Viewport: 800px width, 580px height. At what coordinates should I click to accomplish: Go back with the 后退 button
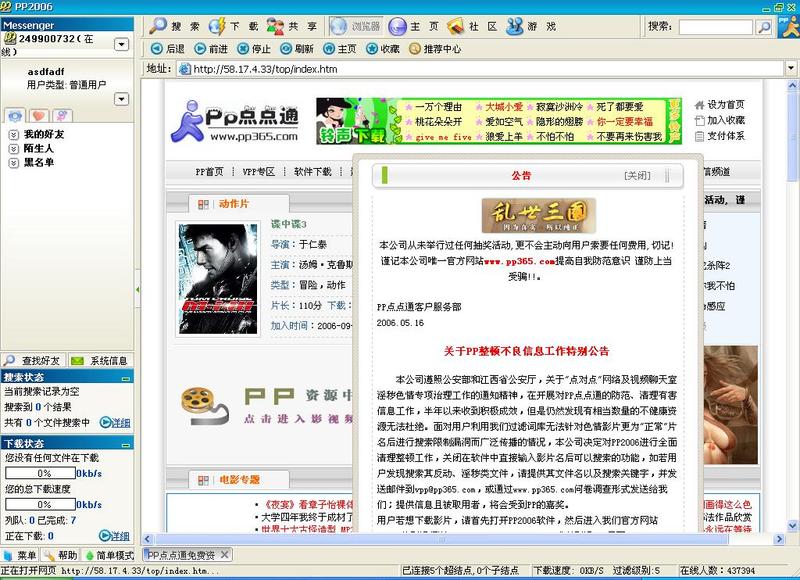pos(168,48)
